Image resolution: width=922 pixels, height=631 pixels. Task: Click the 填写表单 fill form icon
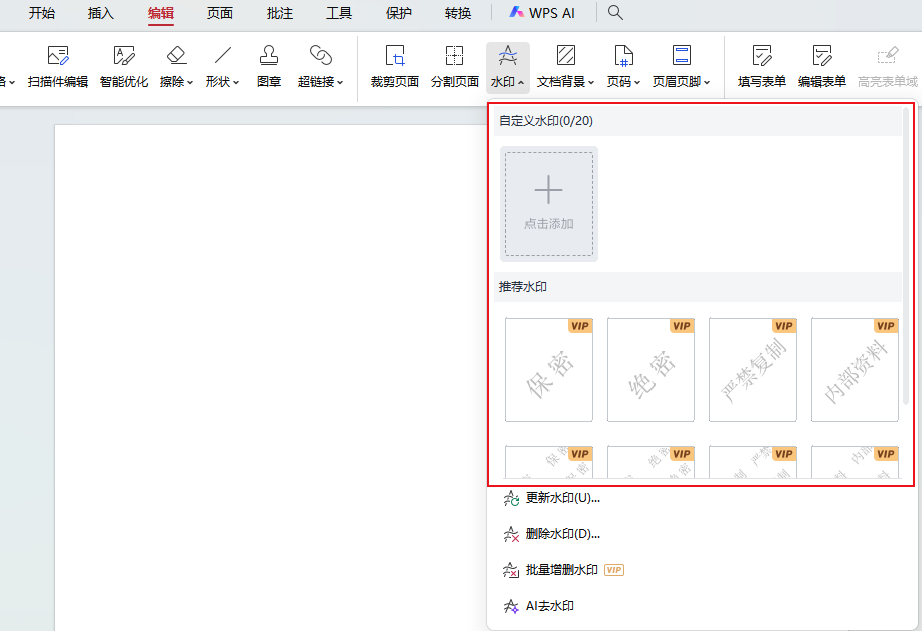[x=761, y=55]
